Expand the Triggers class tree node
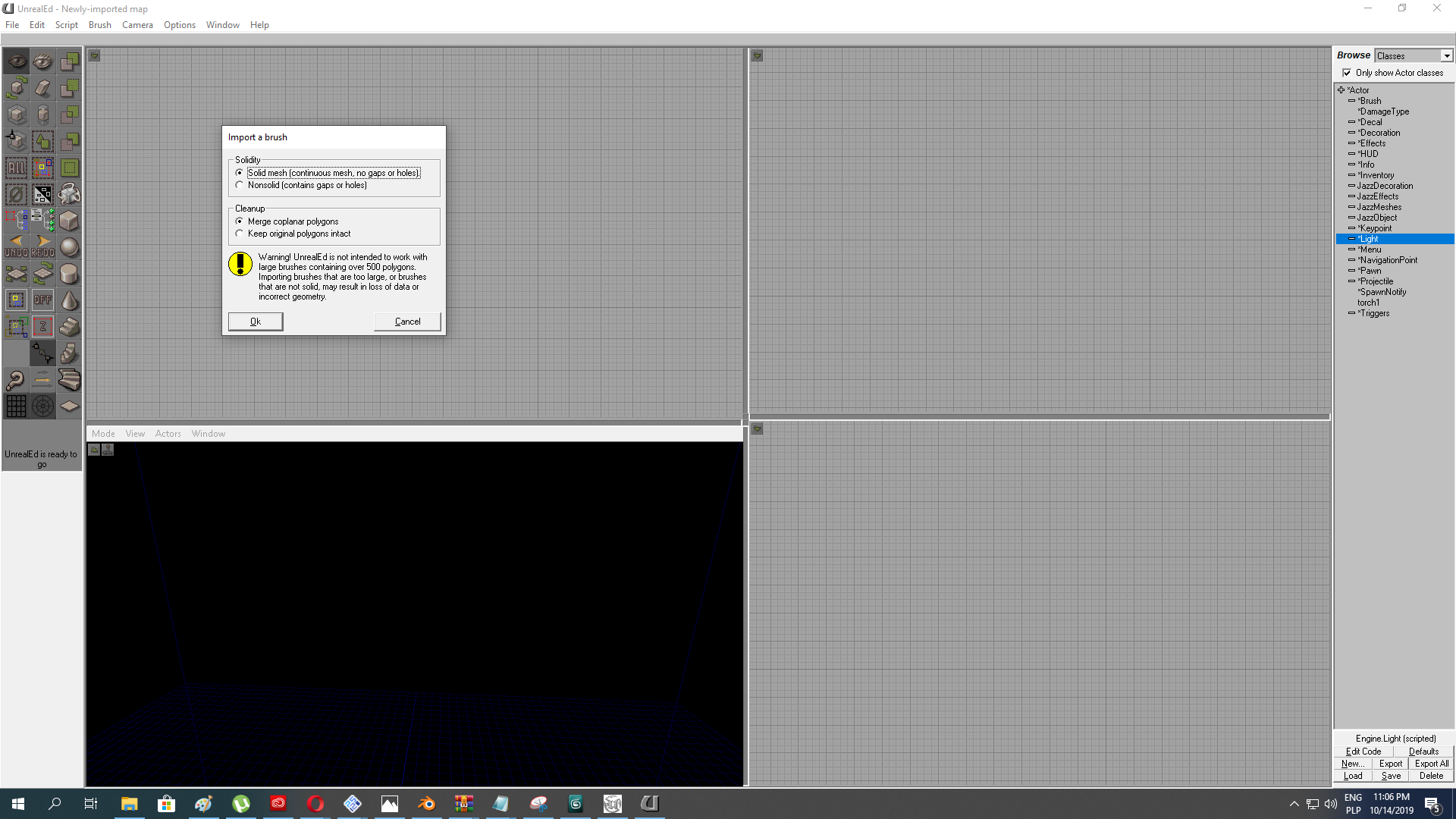The height and width of the screenshot is (819, 1456). tap(1351, 313)
